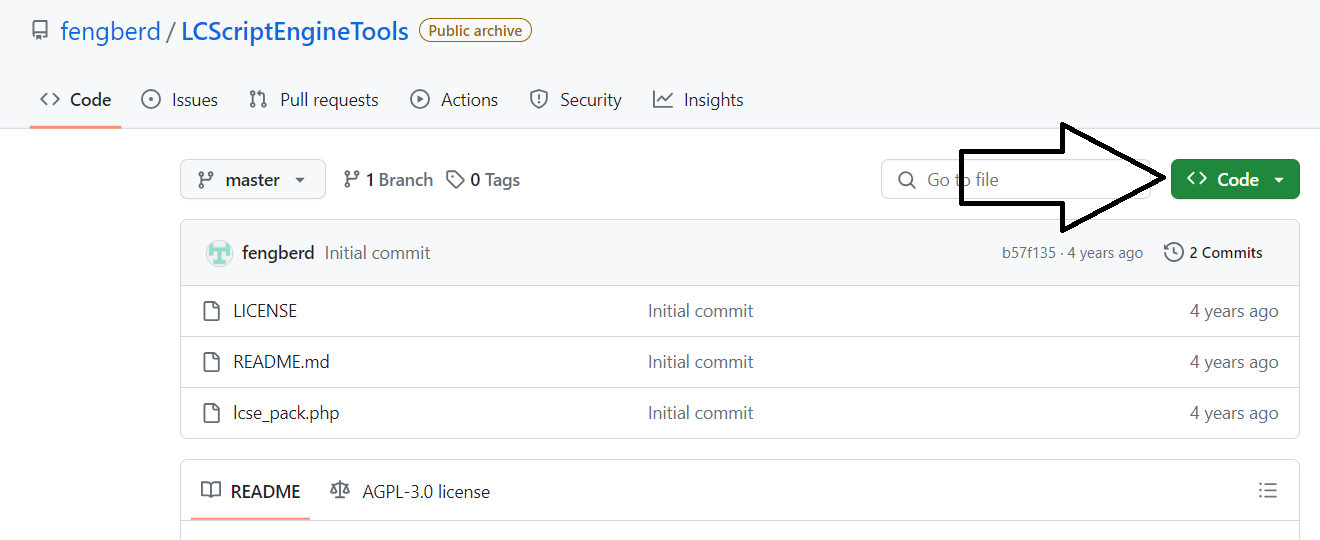Screen dimensions: 1320x540
Task: Click the file icon next to LICENSE
Action: tap(211, 311)
